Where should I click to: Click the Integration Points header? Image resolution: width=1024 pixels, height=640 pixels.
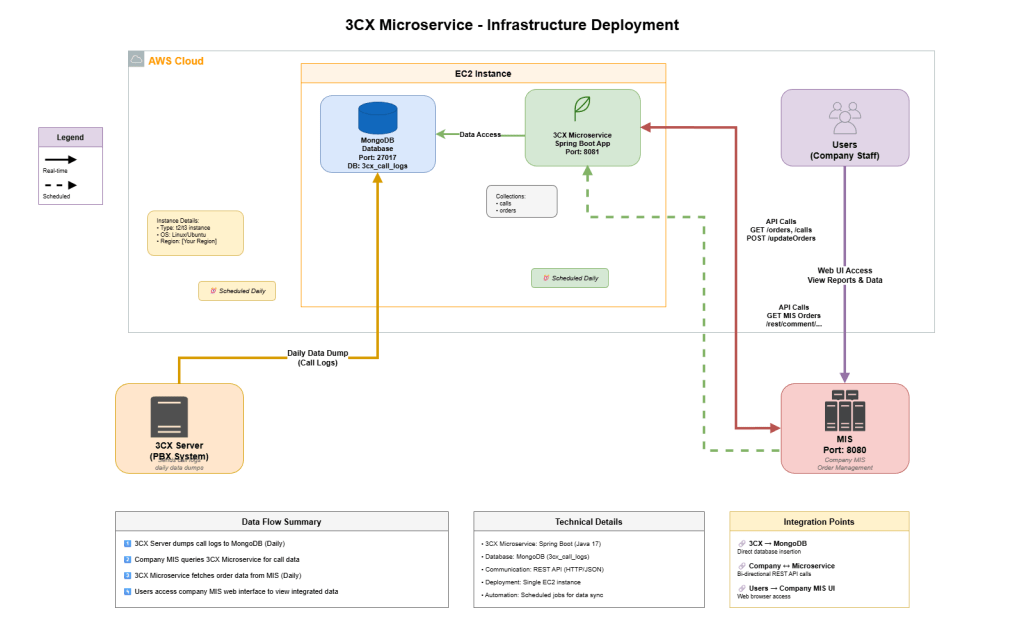(x=818, y=520)
